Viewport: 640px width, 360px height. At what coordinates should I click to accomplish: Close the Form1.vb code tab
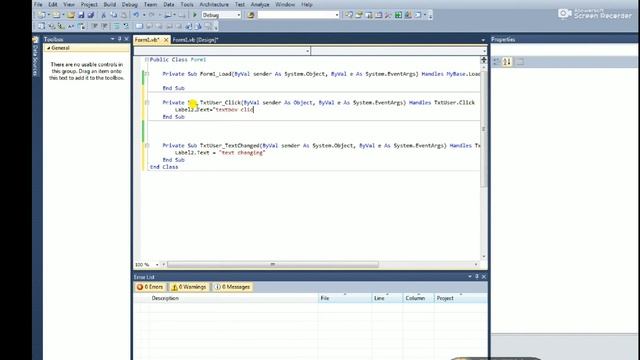tap(166, 40)
